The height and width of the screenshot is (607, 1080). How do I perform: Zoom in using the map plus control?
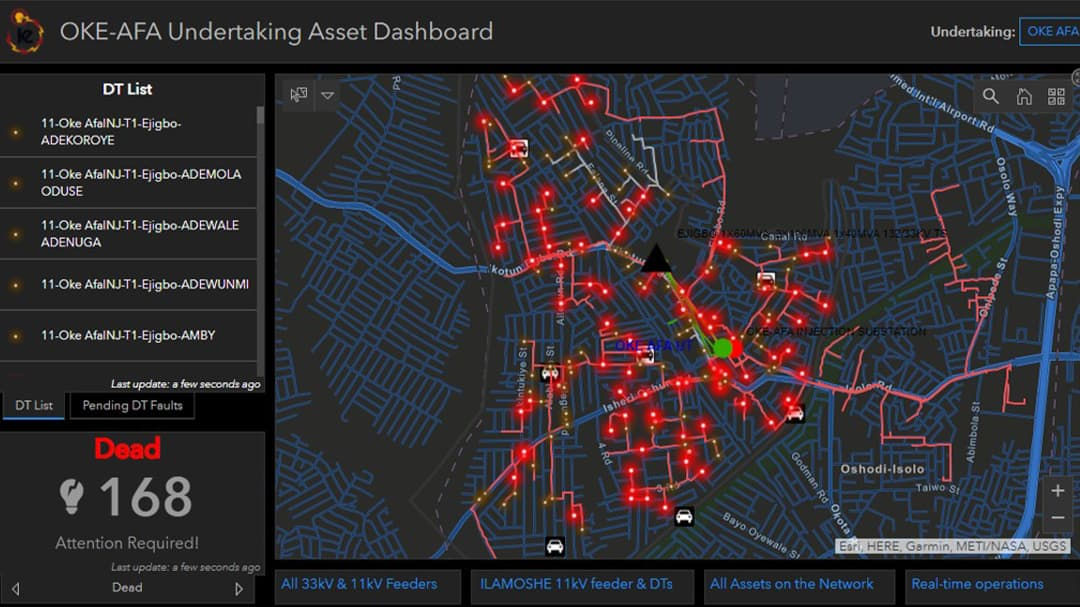1058,490
